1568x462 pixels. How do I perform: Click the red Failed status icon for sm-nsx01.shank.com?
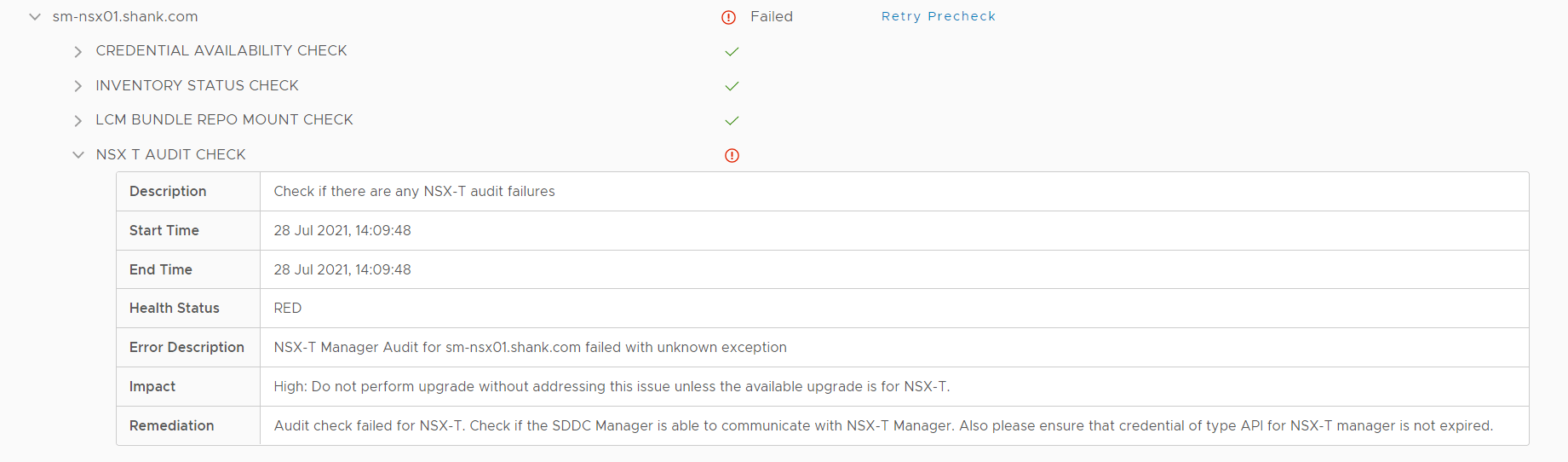(x=728, y=17)
